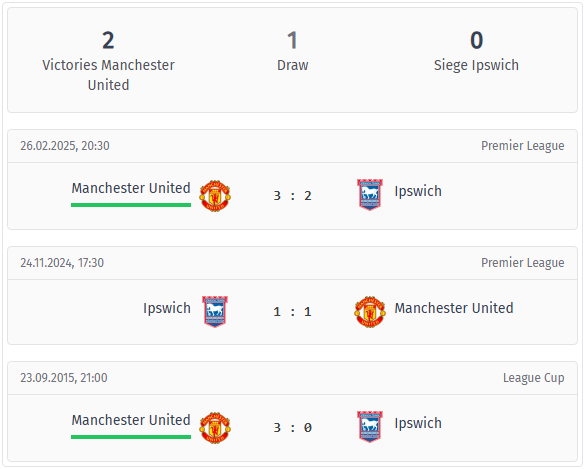584x469 pixels.
Task: Click Manchester United crest in League Cup match
Action: click(x=215, y=428)
